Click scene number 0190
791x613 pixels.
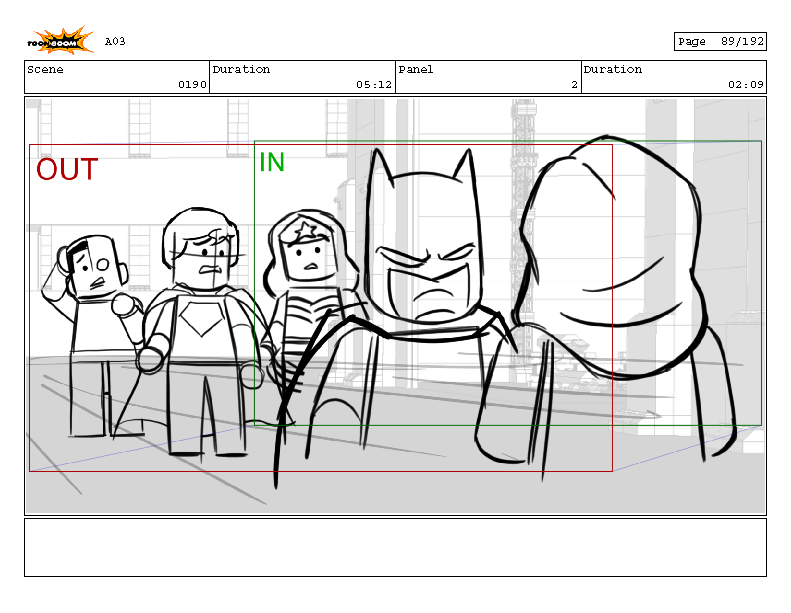[192, 85]
